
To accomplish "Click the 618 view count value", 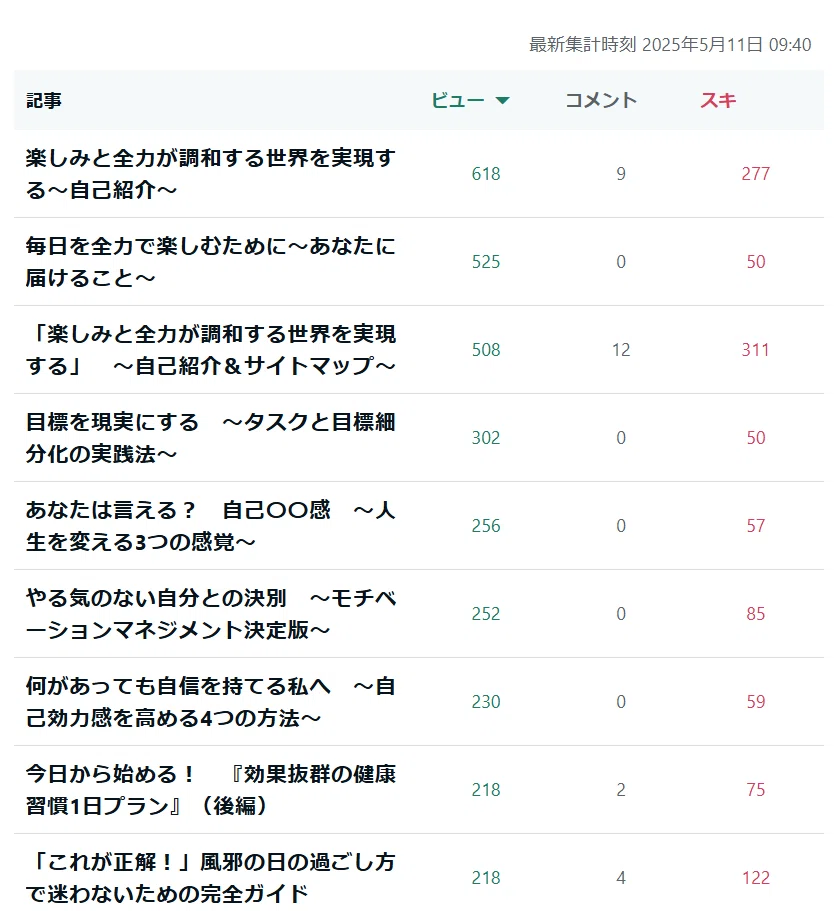I will pos(486,174).
